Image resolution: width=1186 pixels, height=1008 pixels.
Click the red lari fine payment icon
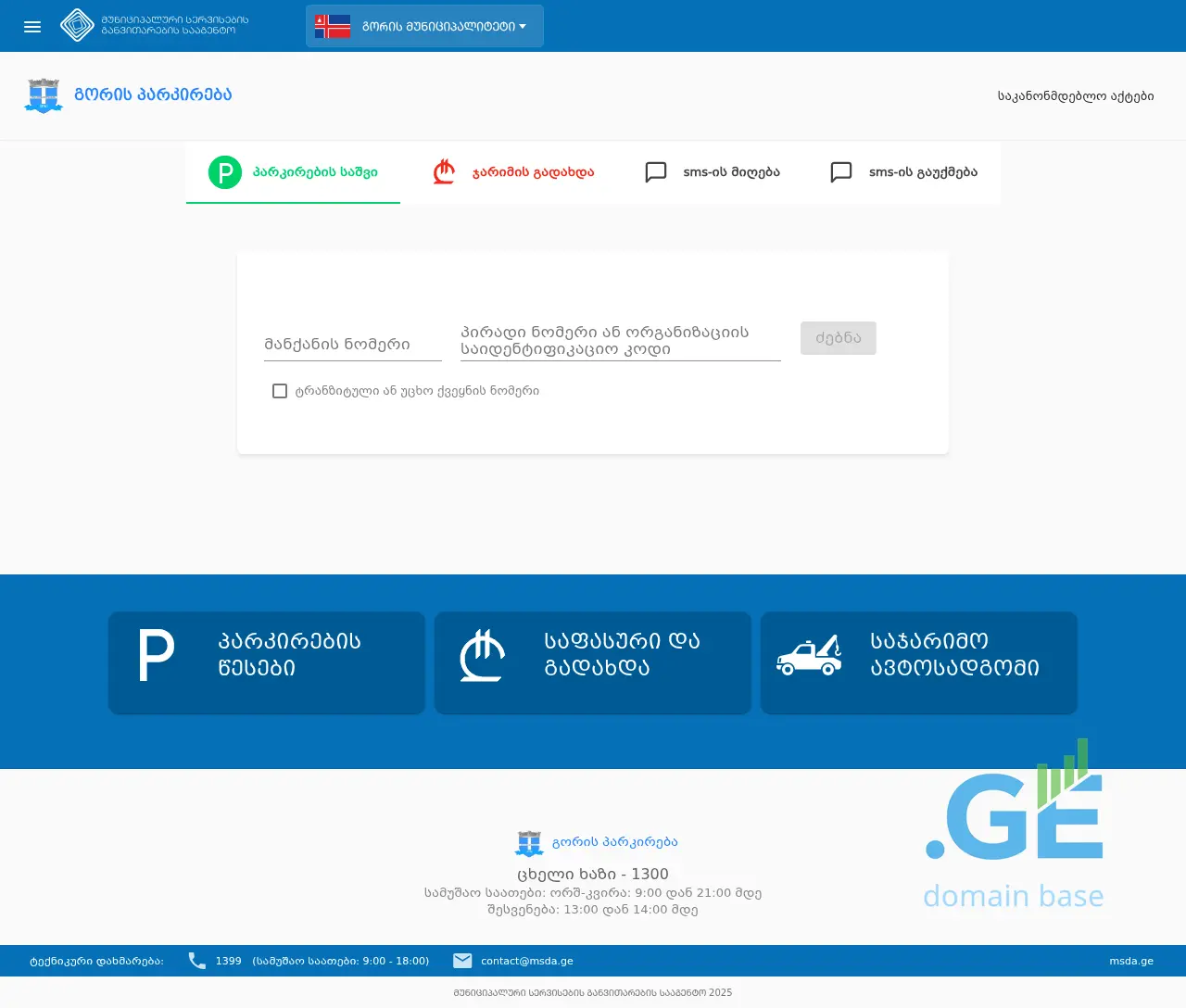[445, 172]
